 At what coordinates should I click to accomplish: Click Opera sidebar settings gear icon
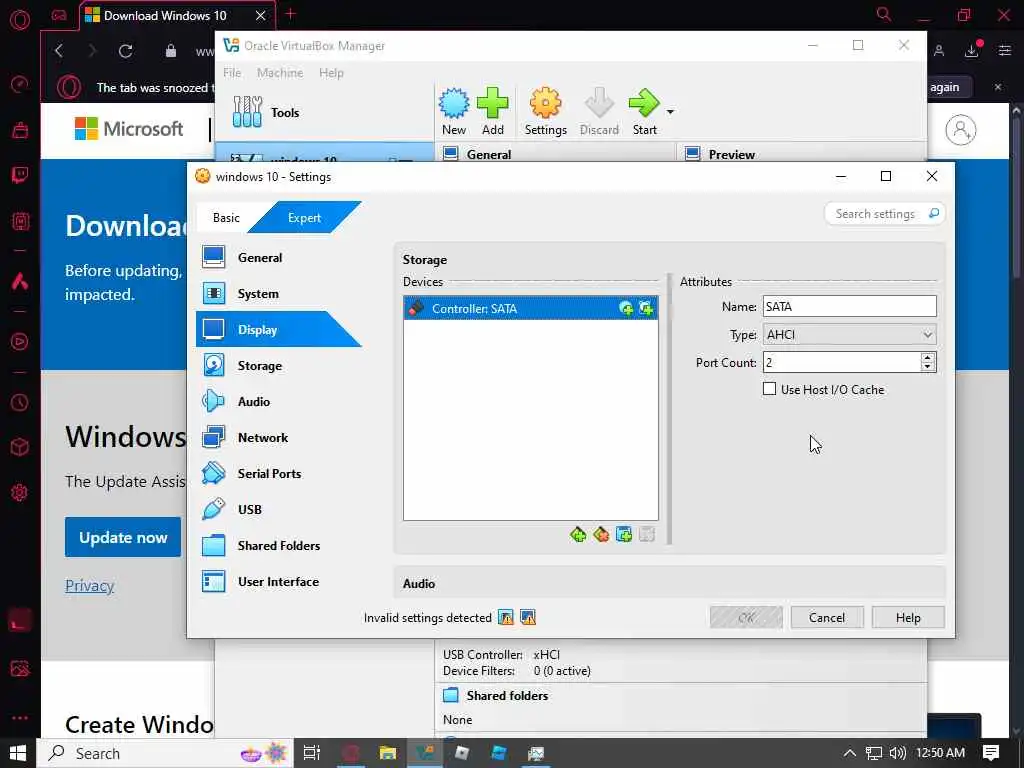tap(20, 492)
